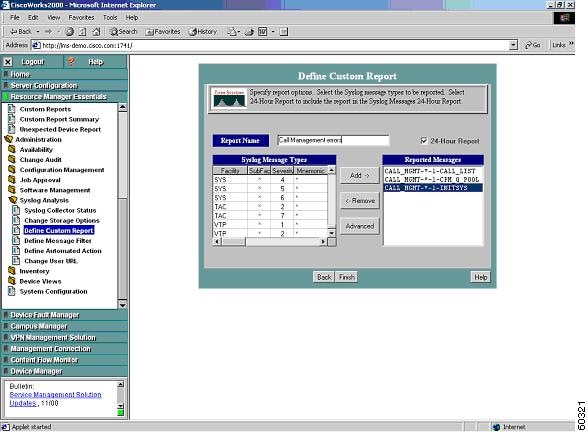Screen dimensions: 587x432
Task: Click the Edit with Word toolbar icon
Action: [x=262, y=32]
